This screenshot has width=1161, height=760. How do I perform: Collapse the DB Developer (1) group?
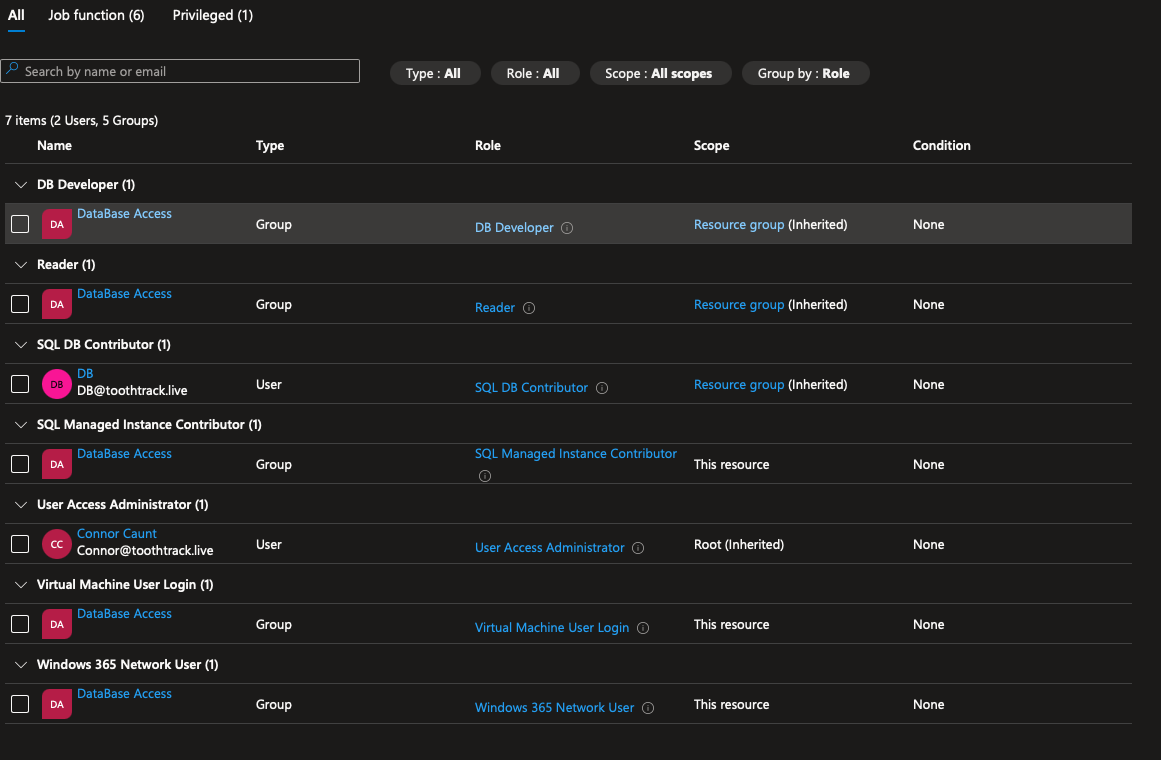21,184
